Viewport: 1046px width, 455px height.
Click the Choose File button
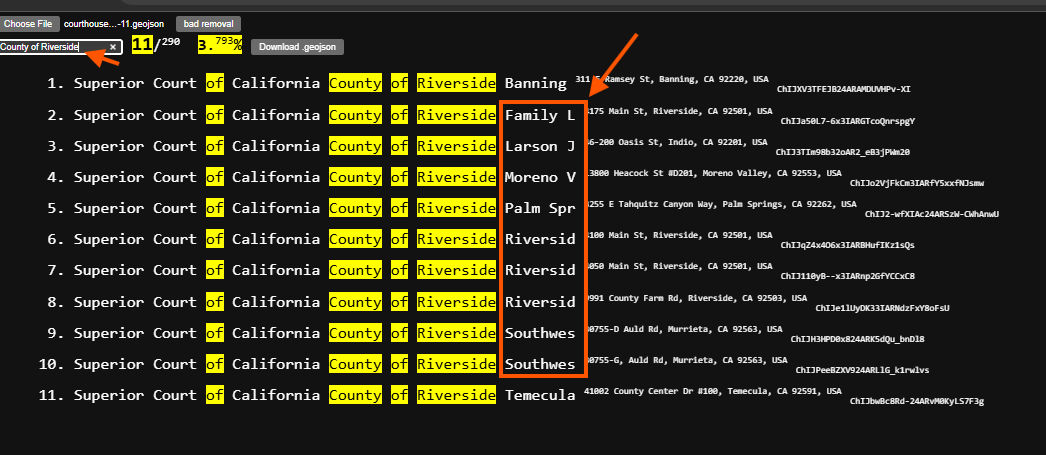point(29,23)
